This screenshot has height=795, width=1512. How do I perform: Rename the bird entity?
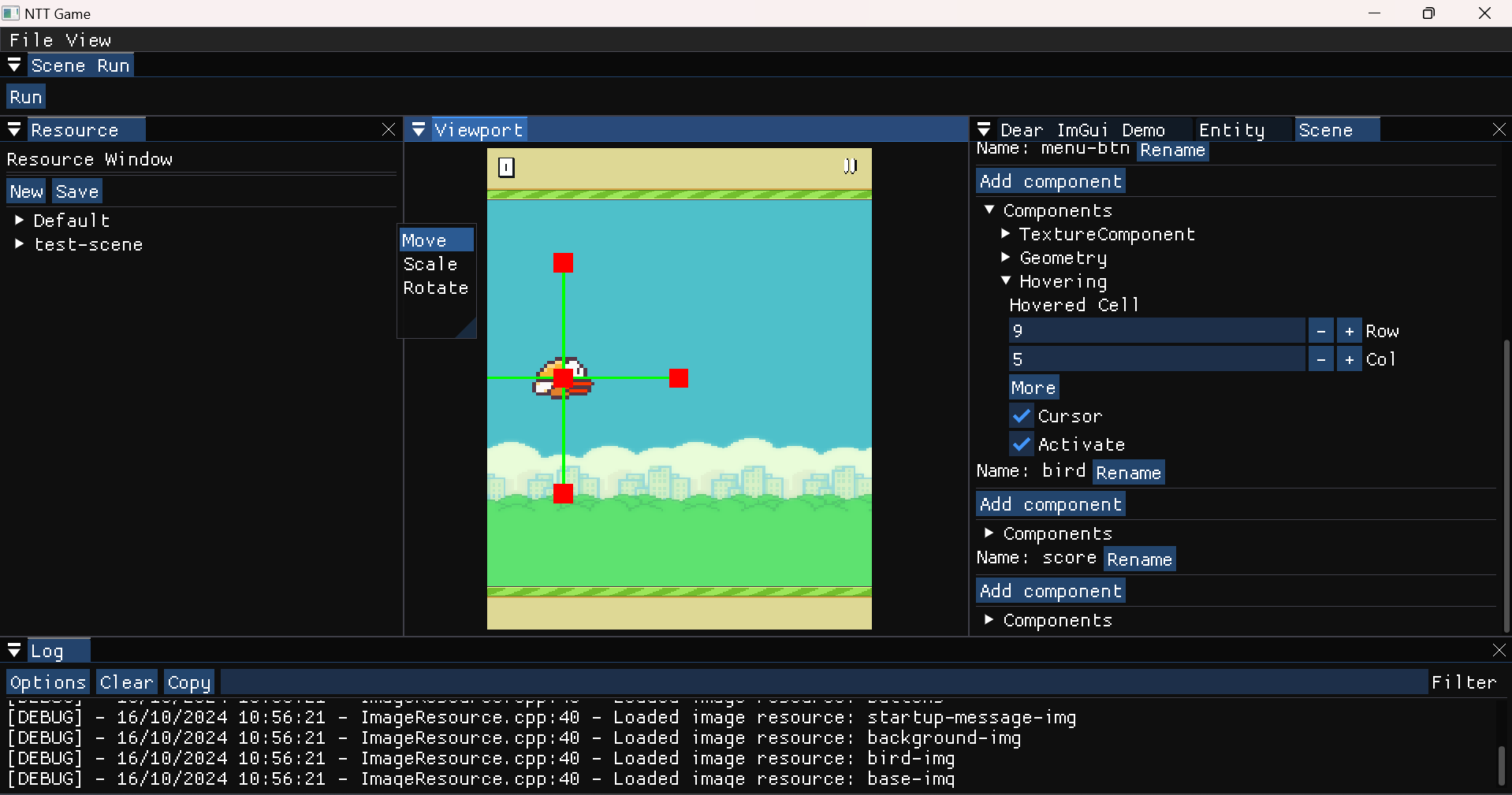click(x=1128, y=473)
